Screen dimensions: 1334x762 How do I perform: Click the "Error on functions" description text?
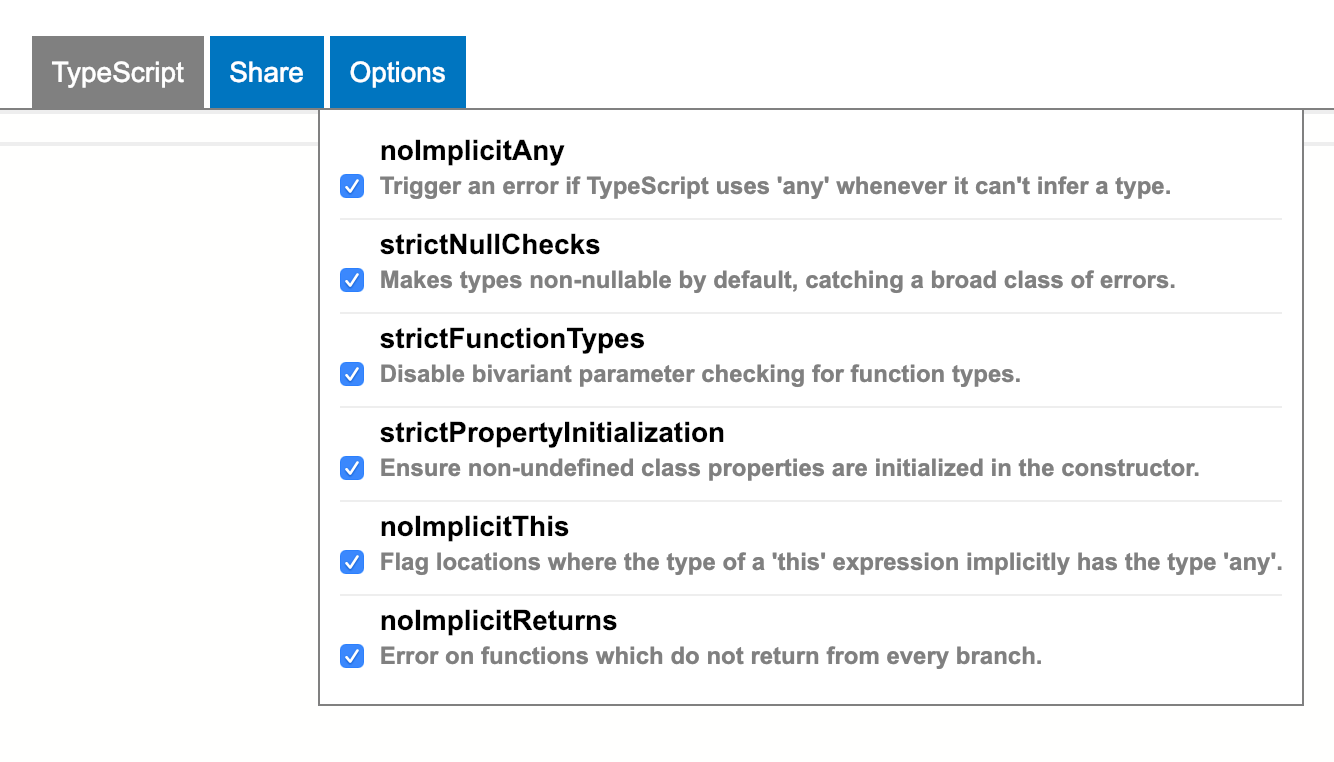click(x=711, y=656)
